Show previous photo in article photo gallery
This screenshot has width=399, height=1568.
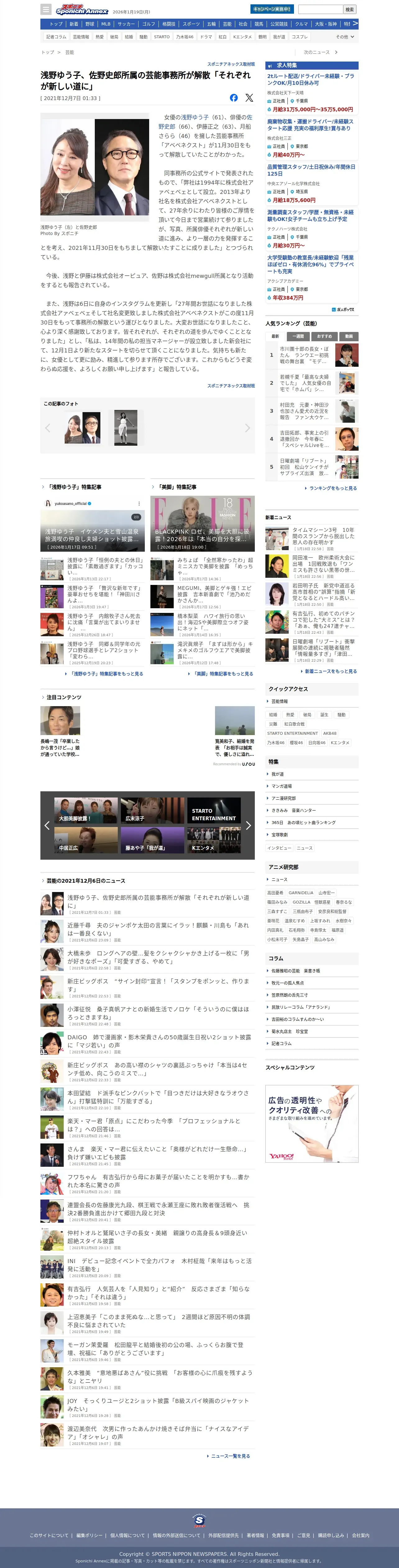pyautogui.click(x=48, y=428)
